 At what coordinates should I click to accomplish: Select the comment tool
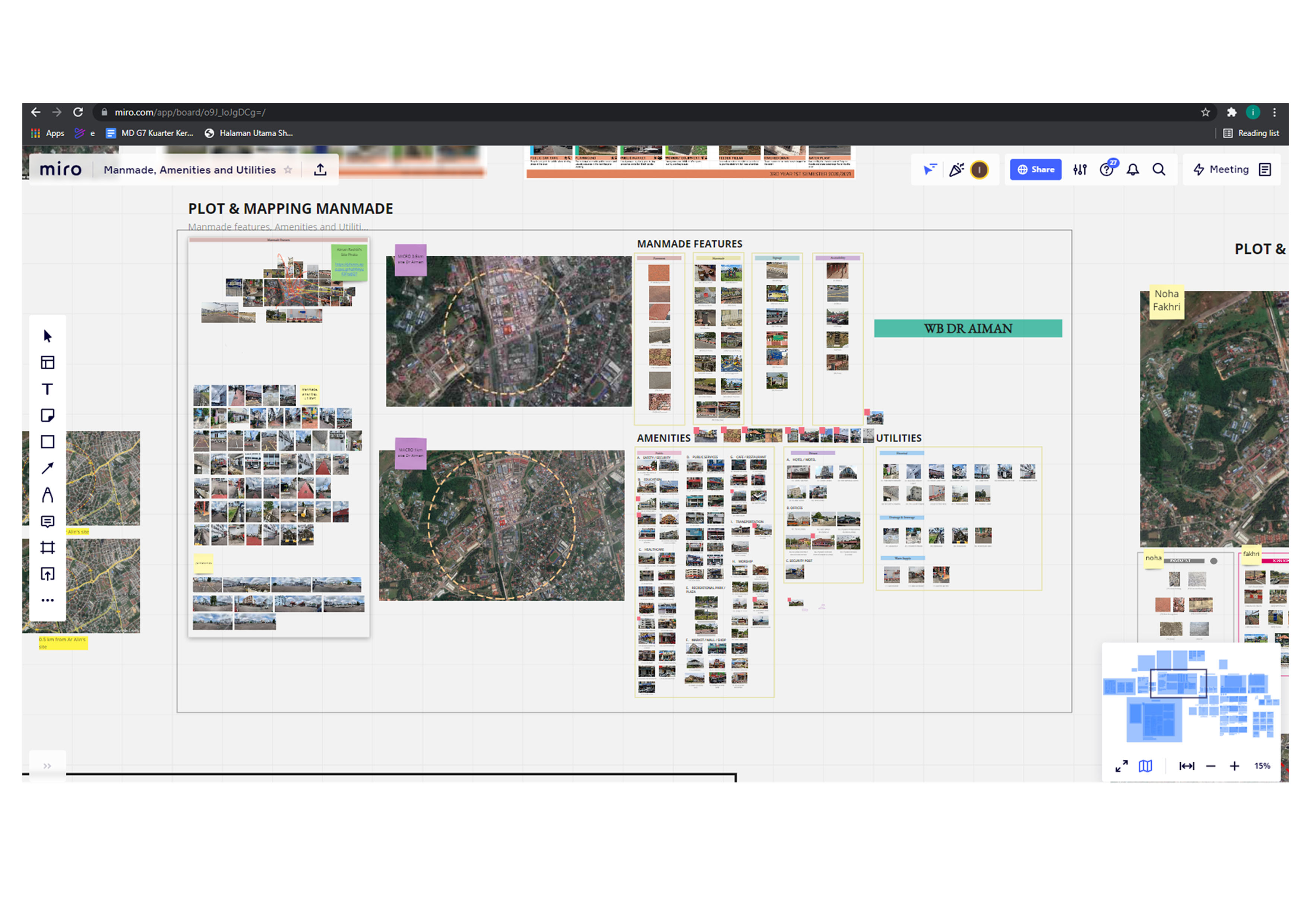click(x=47, y=522)
